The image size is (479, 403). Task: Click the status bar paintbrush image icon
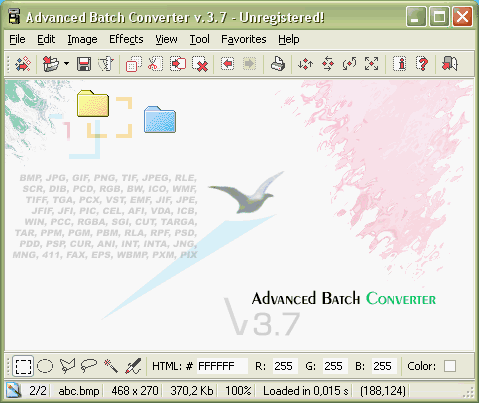[x=14, y=390]
